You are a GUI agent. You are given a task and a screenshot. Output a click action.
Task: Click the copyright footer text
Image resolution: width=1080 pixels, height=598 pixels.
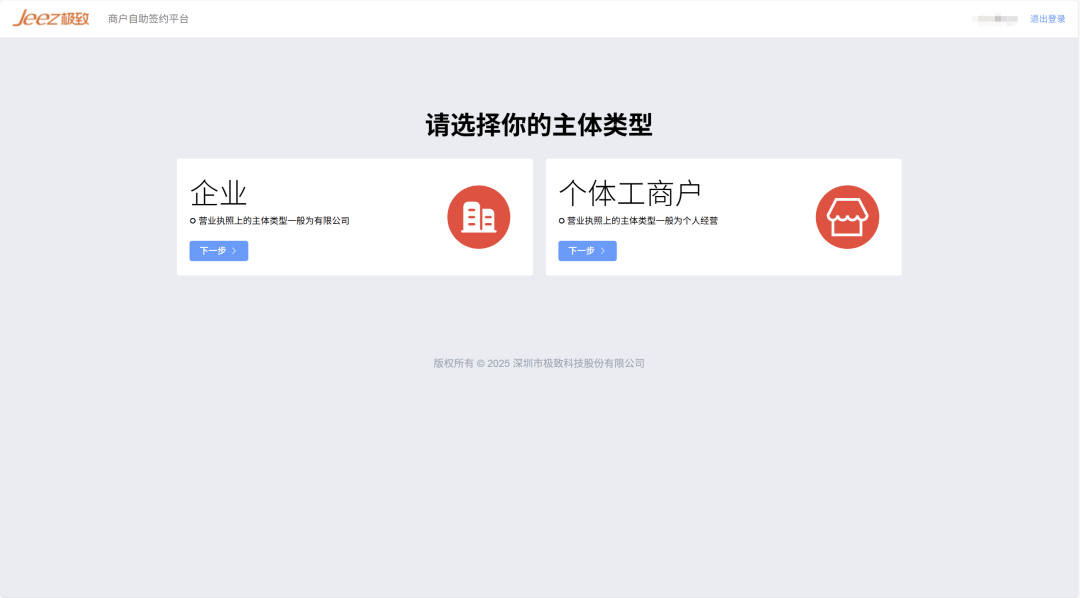(x=540, y=363)
